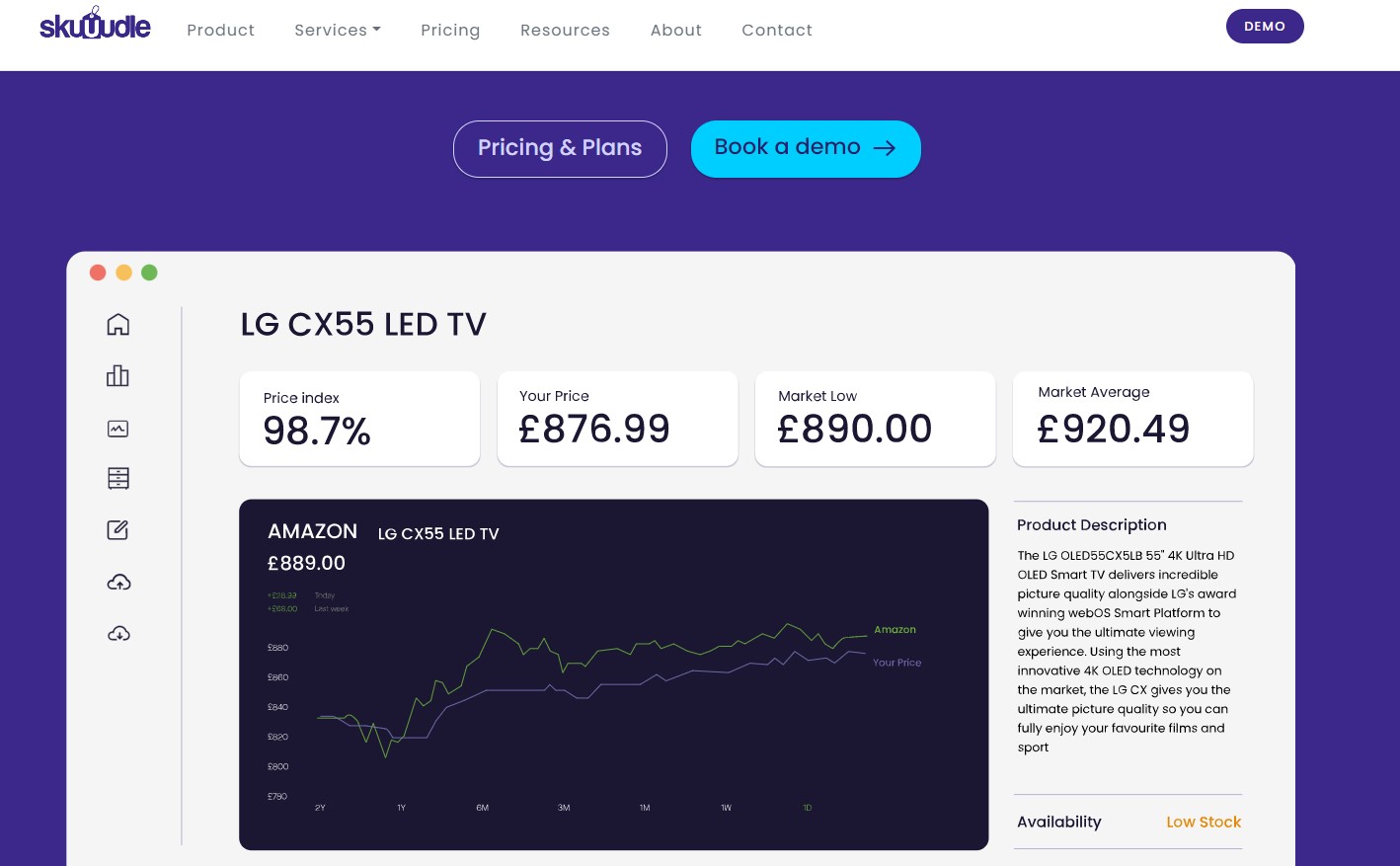Viewport: 1400px width, 866px height.
Task: Select the Home icon in the sidebar
Action: pyautogui.click(x=117, y=324)
